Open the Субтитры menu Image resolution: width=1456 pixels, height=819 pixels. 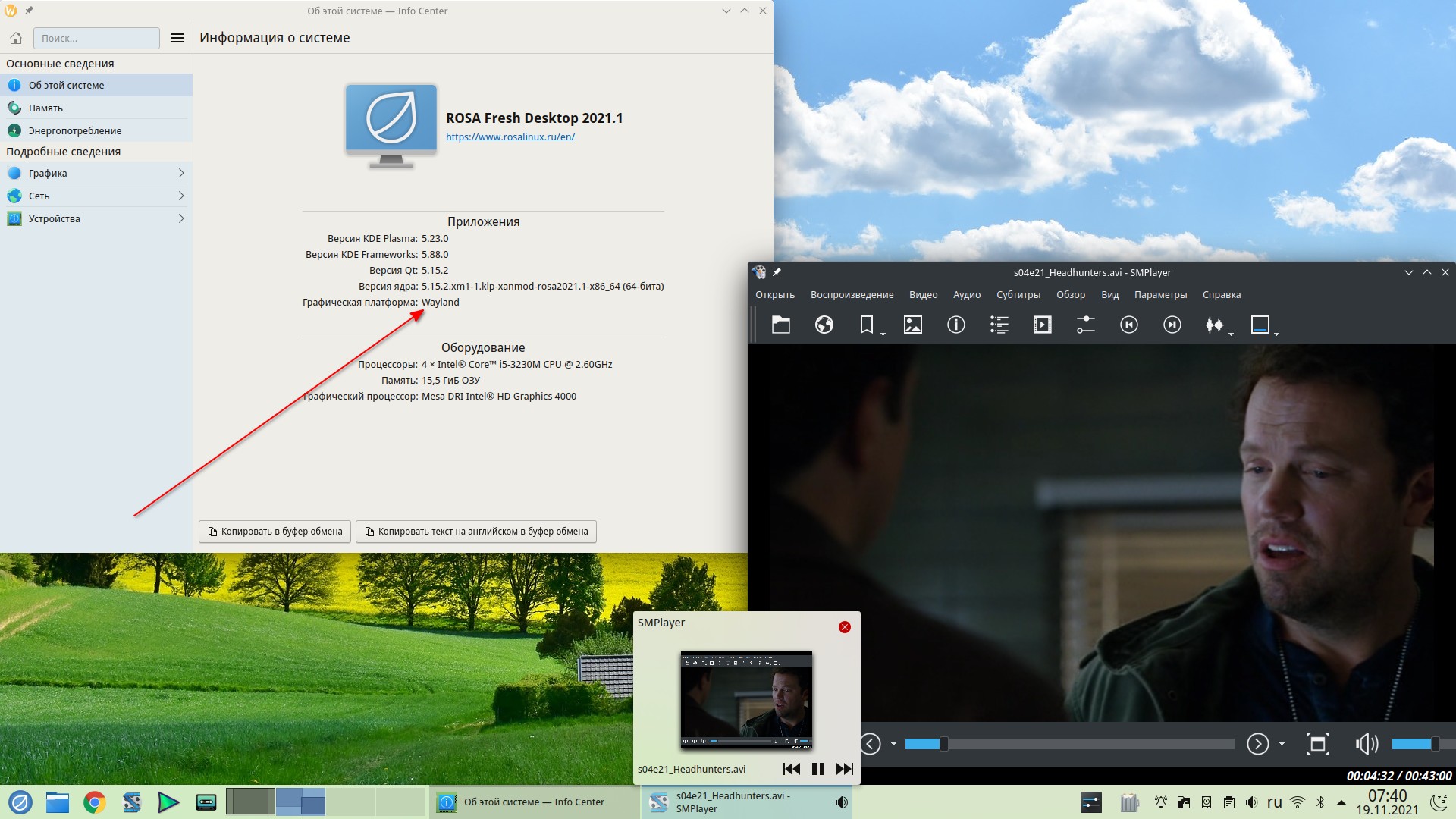pyautogui.click(x=1018, y=295)
